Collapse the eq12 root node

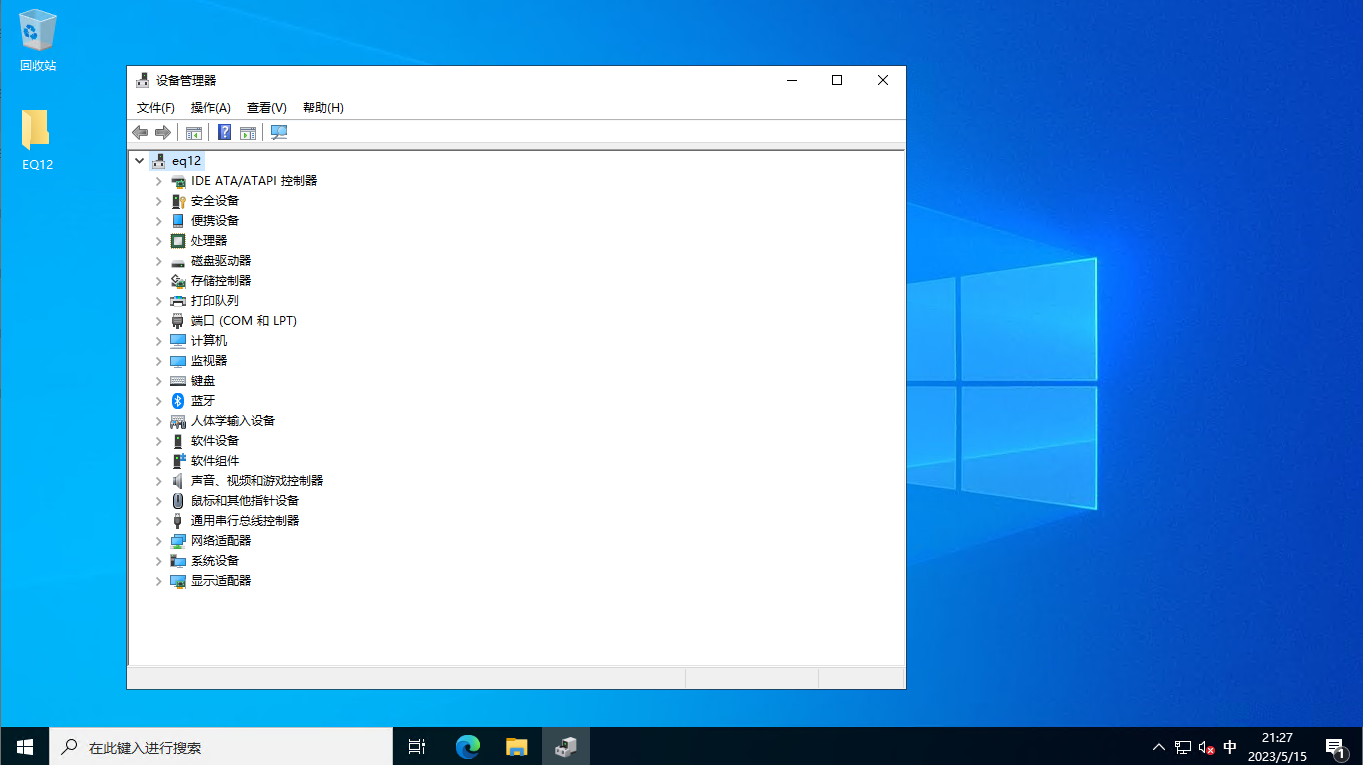(139, 160)
